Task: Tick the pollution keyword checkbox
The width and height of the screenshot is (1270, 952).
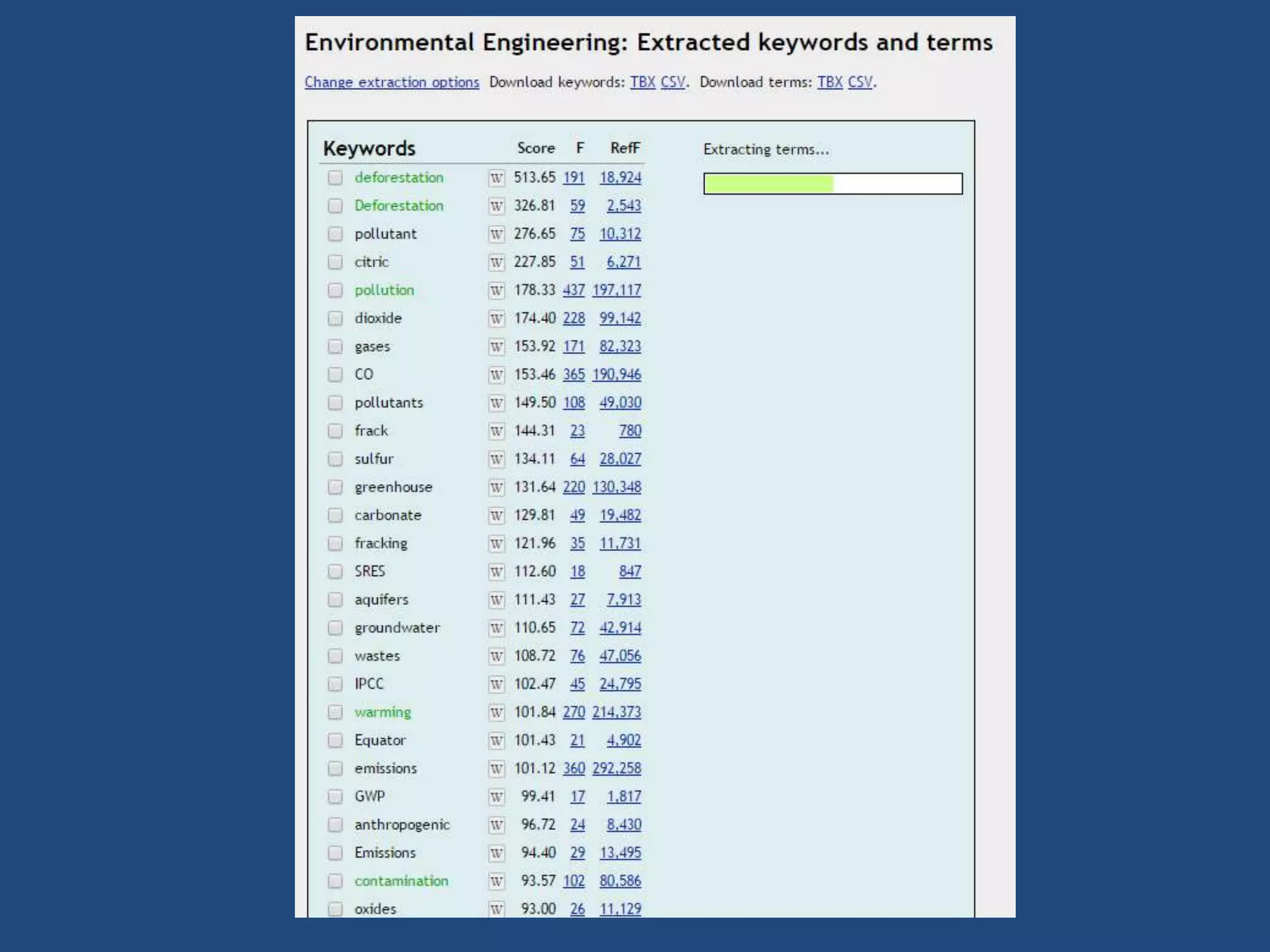Action: (x=335, y=290)
